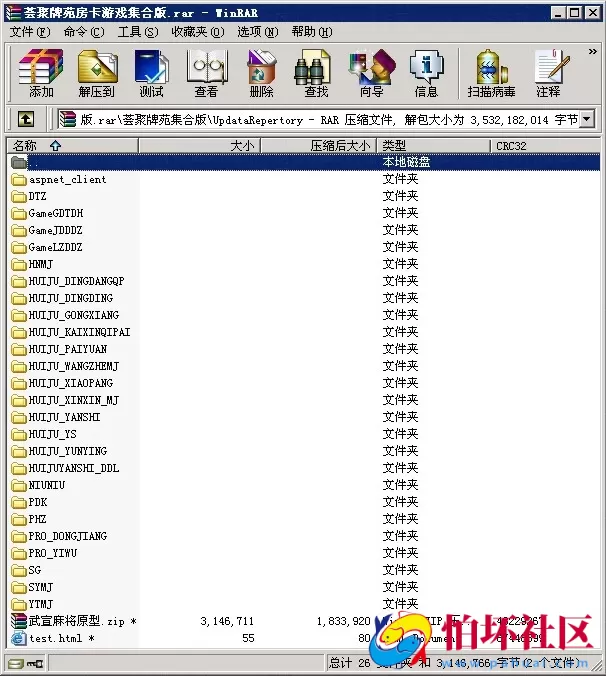Select the 武宣麻将原型.zip archive file
The height and width of the screenshot is (676, 606).
point(74,621)
